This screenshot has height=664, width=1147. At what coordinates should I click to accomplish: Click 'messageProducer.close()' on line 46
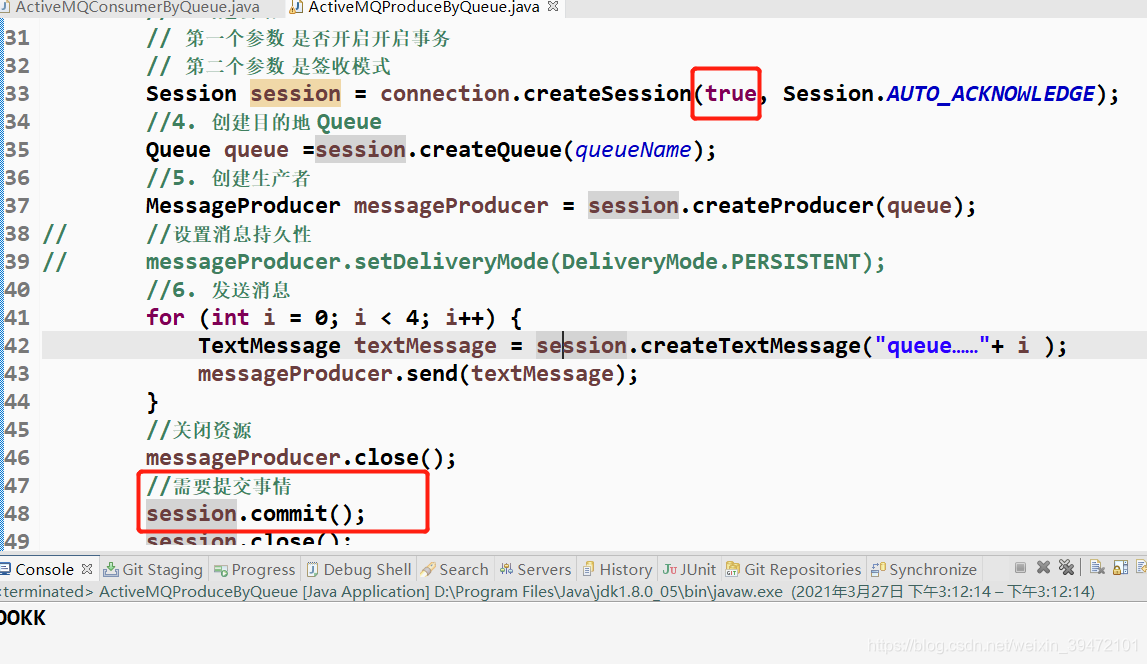tap(301, 458)
